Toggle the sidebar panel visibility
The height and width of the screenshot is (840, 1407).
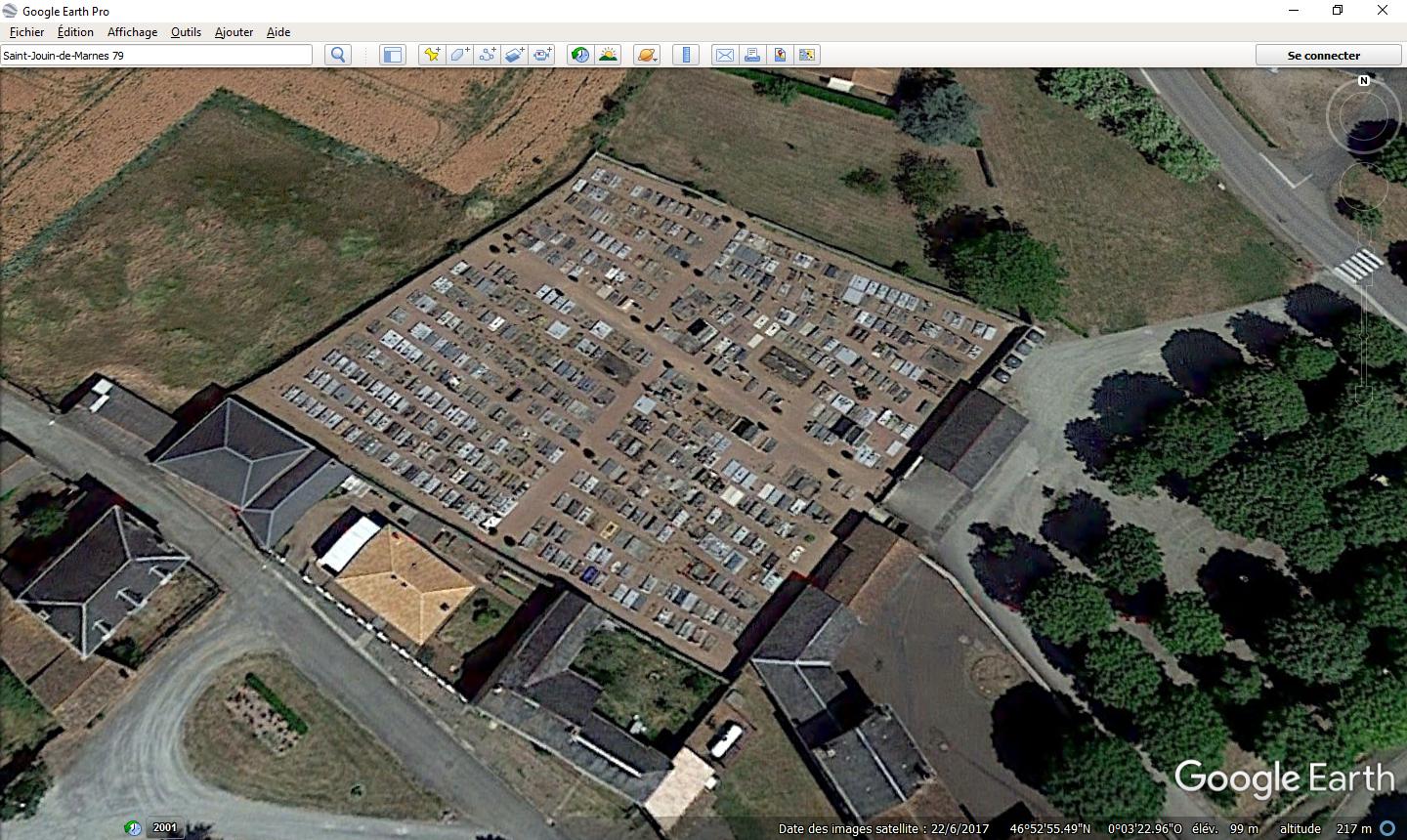pyautogui.click(x=392, y=55)
